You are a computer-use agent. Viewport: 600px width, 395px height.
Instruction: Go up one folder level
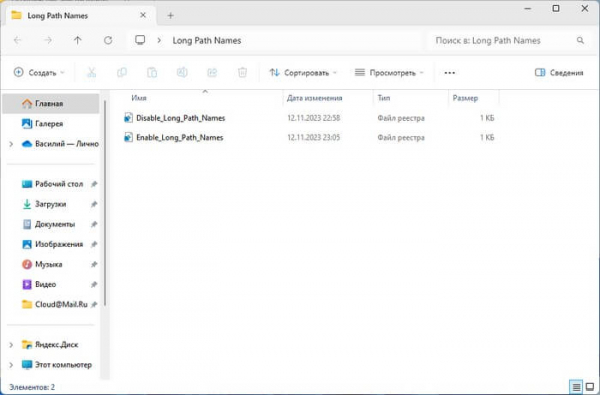point(78,40)
